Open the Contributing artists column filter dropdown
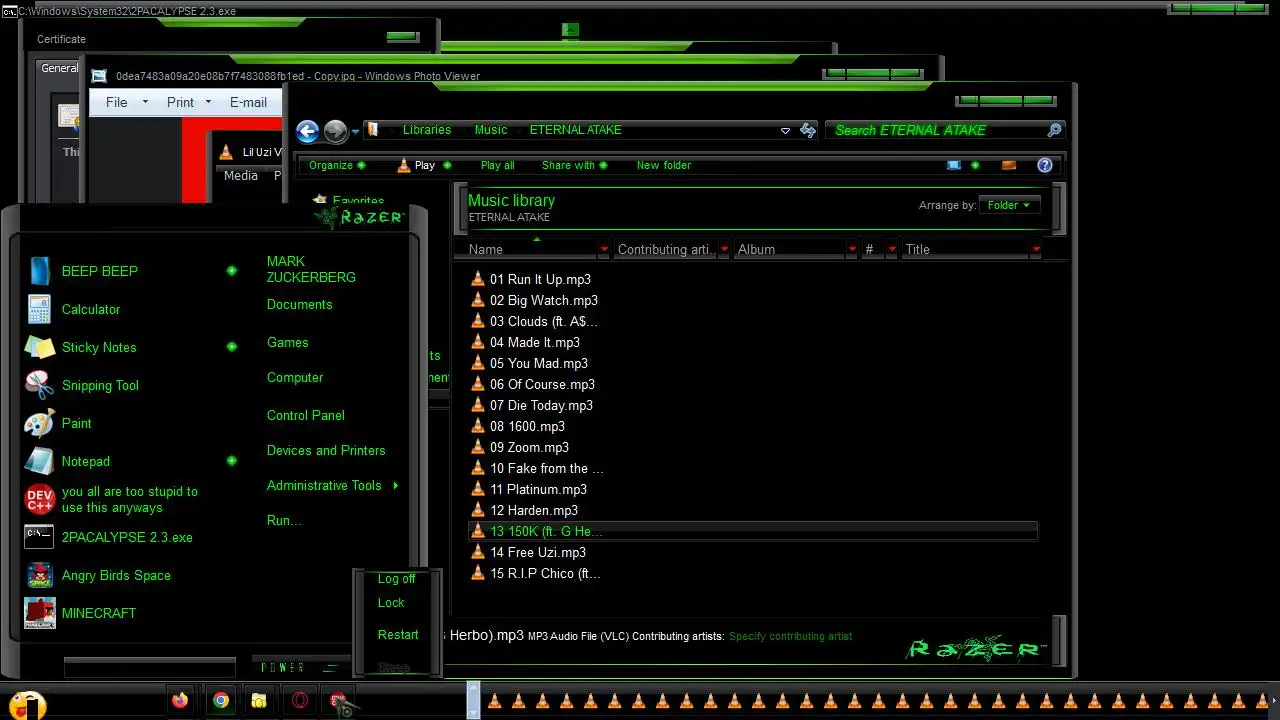 tap(724, 250)
